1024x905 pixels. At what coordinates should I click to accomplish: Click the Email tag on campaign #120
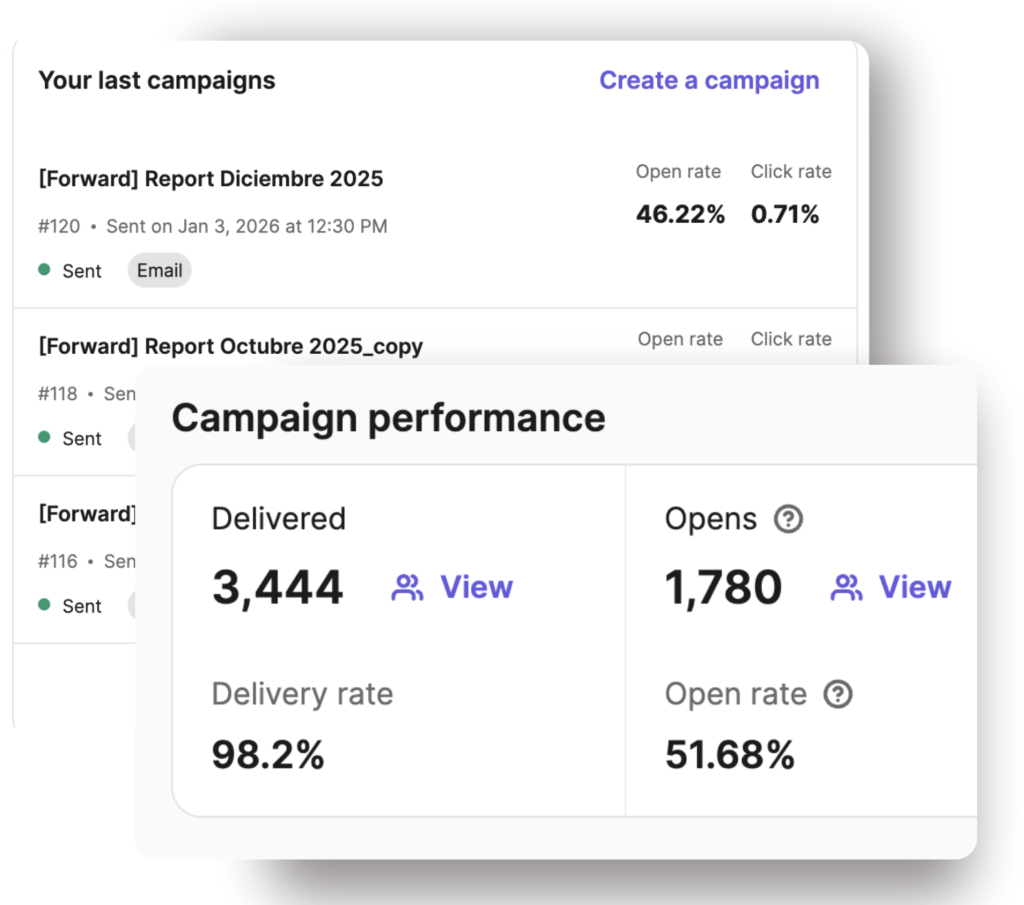coord(159,270)
